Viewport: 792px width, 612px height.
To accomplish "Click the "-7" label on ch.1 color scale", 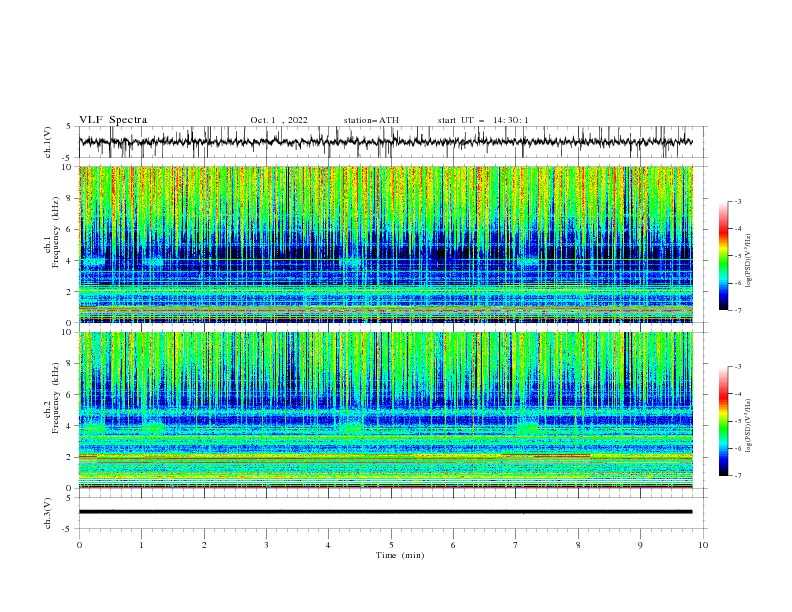I will click(738, 310).
